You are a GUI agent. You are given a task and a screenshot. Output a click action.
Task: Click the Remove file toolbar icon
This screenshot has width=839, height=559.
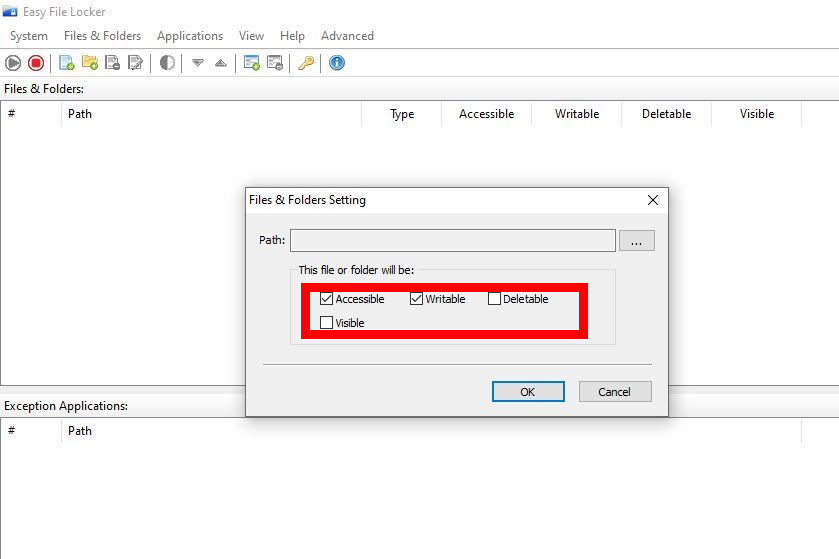(x=112, y=63)
